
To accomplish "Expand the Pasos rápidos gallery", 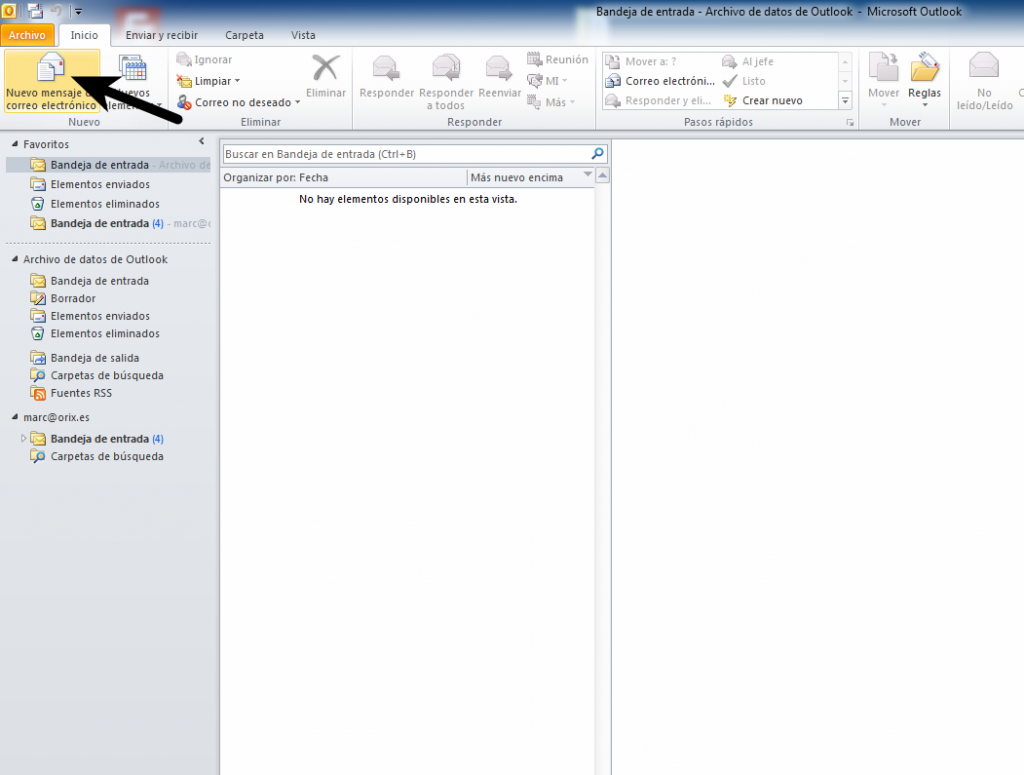I will pos(845,101).
